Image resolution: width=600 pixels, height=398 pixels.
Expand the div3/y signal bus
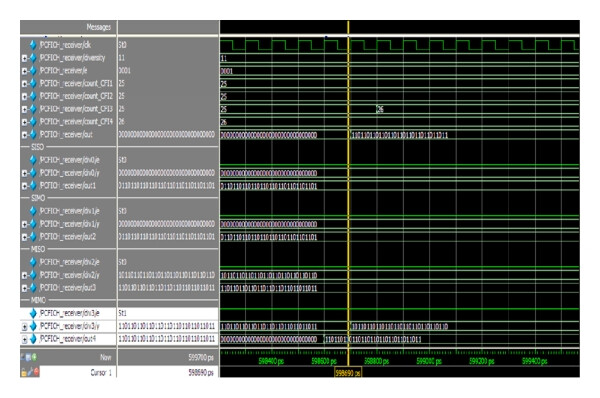pos(24,327)
